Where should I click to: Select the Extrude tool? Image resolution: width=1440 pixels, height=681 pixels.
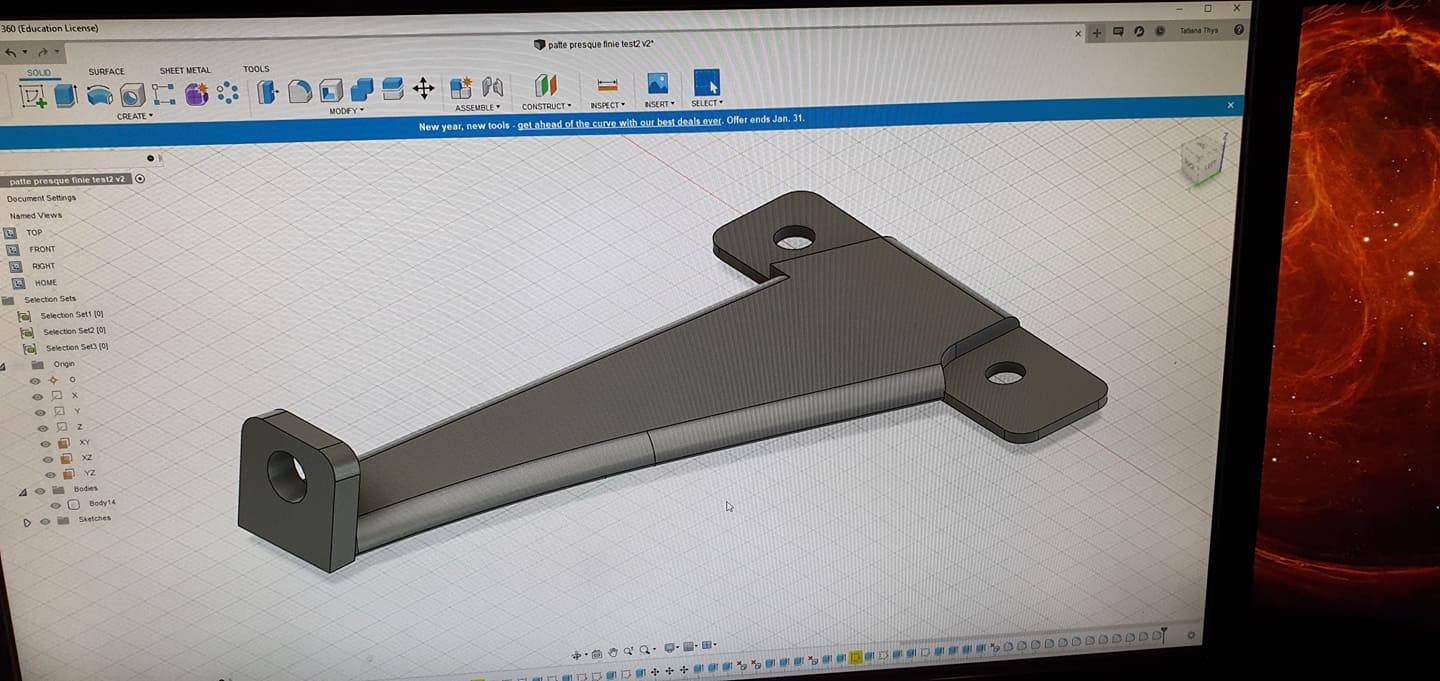[x=66, y=95]
